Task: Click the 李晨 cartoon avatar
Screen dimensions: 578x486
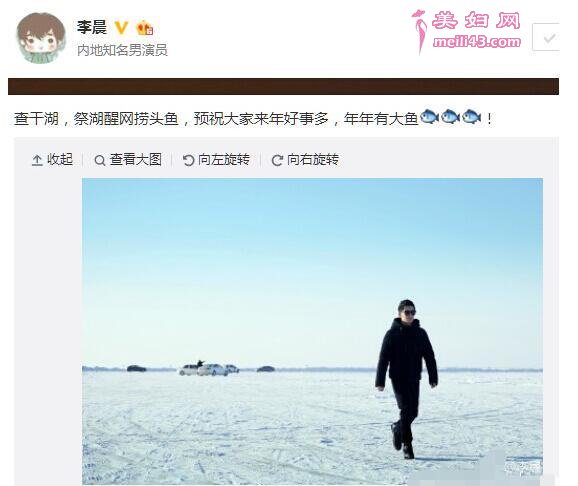Action: point(41,38)
